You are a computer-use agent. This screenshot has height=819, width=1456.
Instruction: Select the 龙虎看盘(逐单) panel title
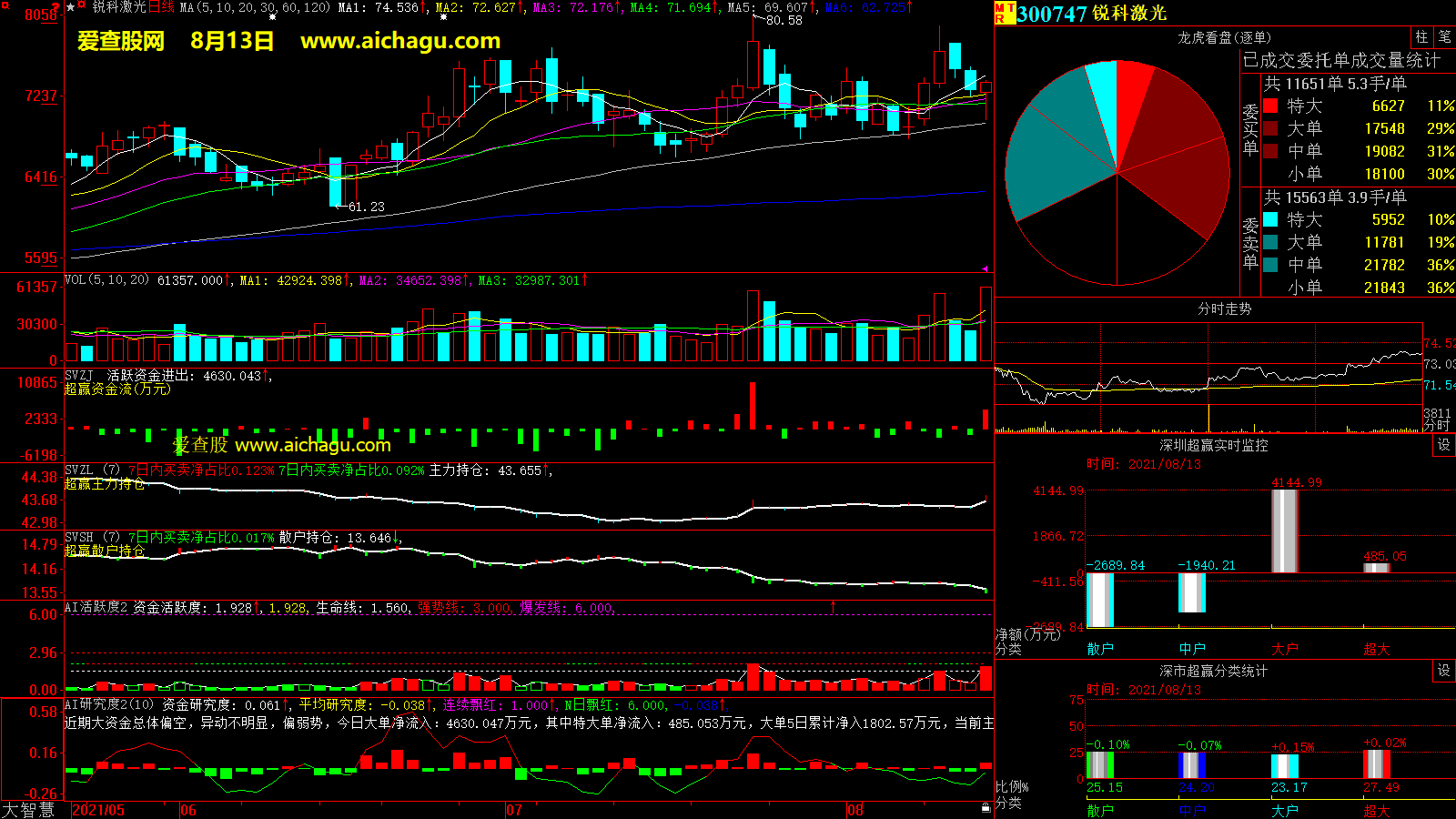click(1224, 37)
